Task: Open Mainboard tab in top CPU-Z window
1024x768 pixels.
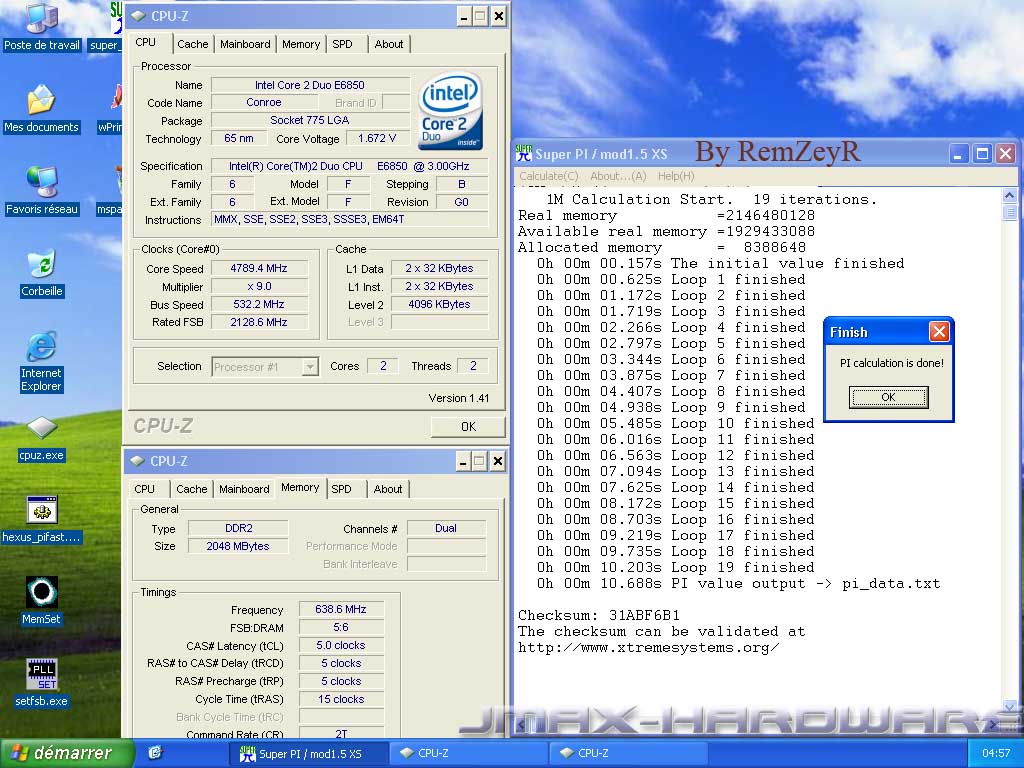Action: click(245, 44)
